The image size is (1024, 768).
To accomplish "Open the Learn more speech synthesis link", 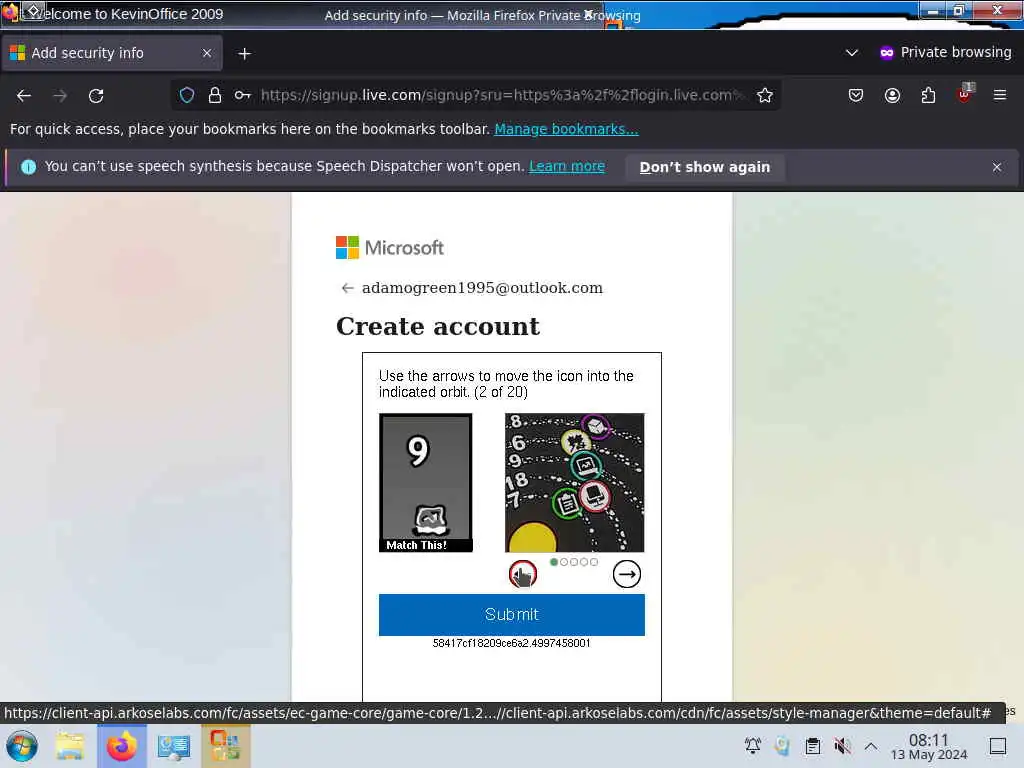I will [x=567, y=167].
